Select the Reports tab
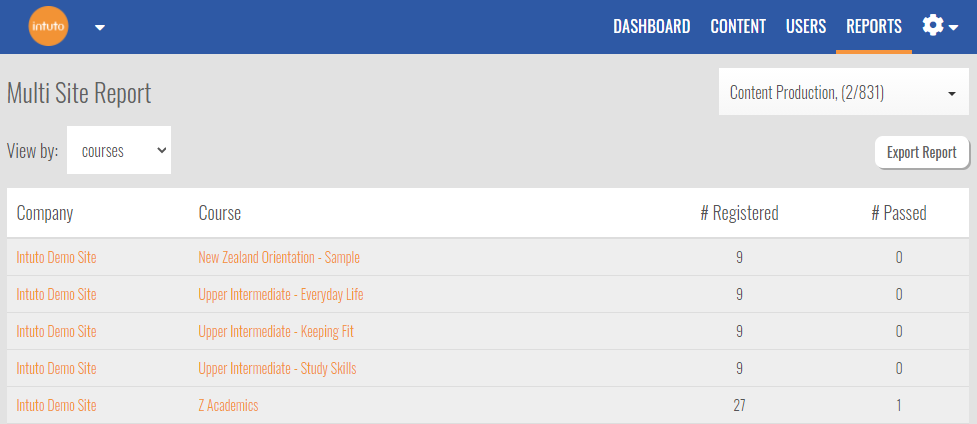 click(873, 27)
